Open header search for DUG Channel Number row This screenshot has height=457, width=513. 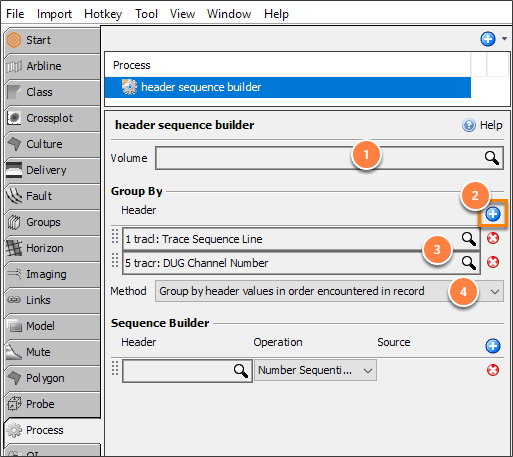469,263
